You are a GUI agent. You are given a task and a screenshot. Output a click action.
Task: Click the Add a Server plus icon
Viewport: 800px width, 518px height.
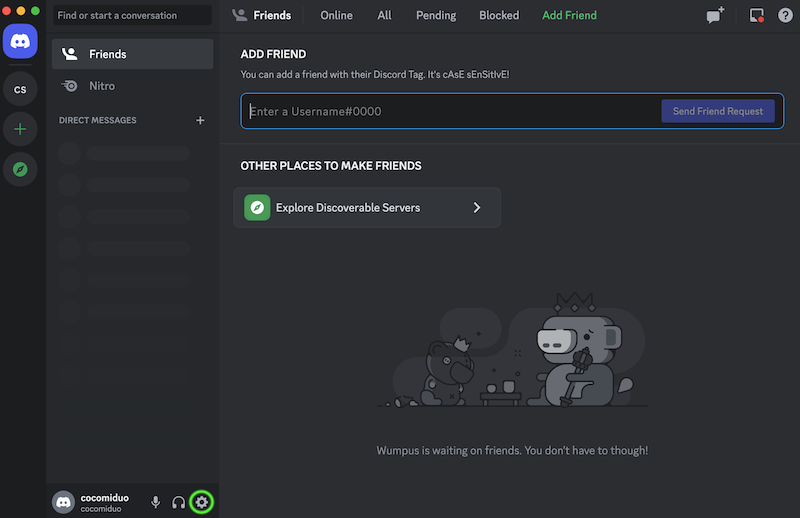(x=20, y=129)
